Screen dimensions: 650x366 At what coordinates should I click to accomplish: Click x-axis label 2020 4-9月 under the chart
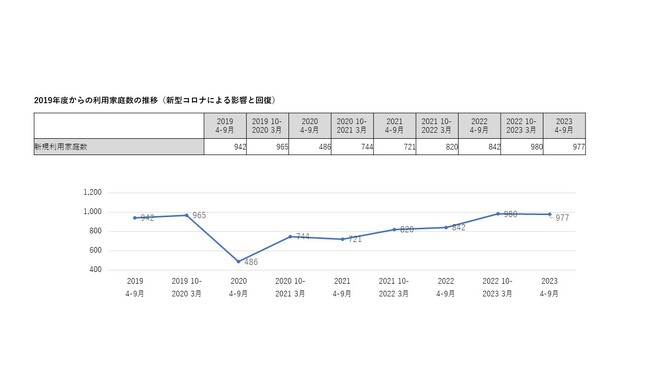point(238,287)
